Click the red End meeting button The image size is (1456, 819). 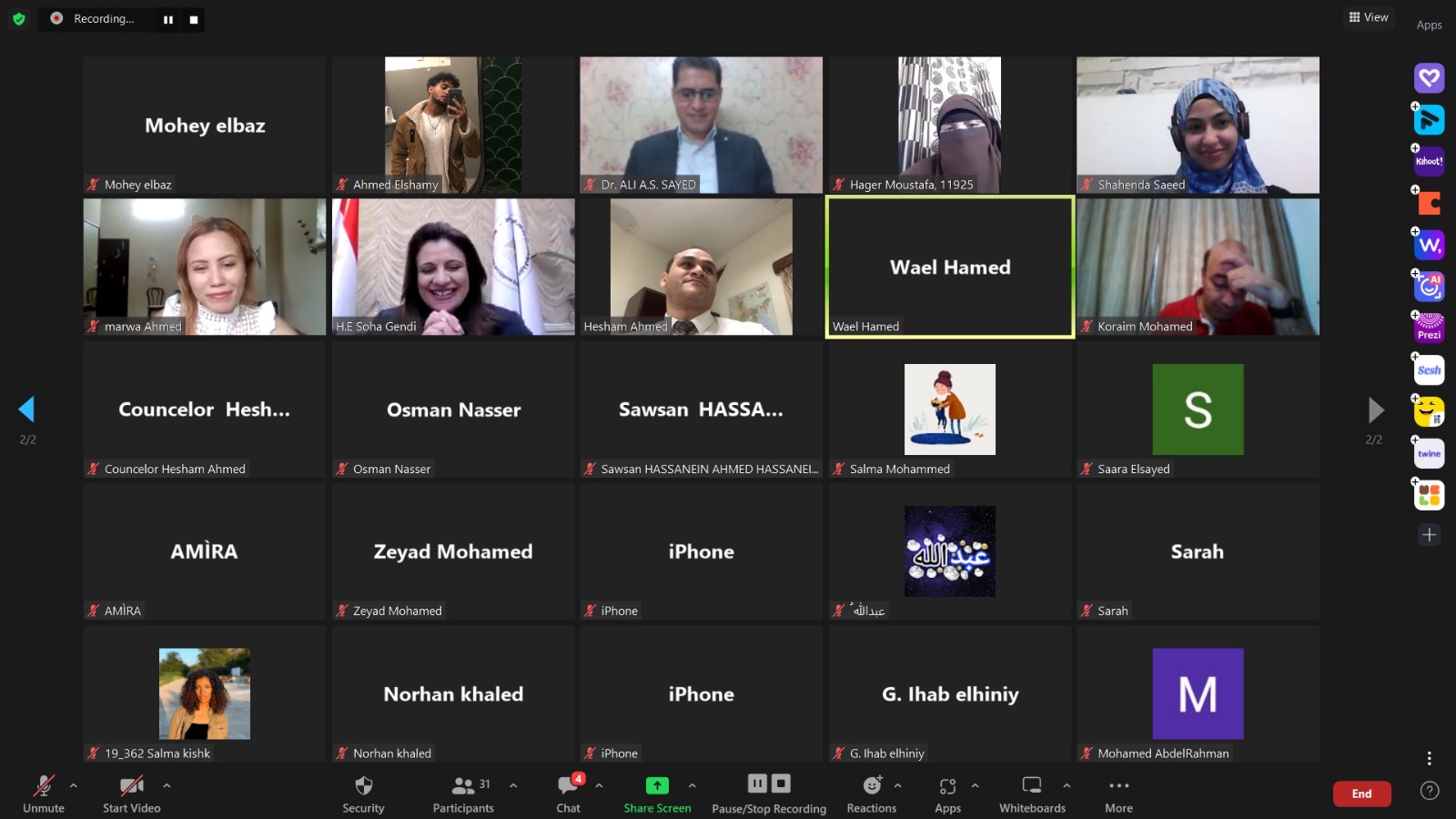coord(1361,794)
